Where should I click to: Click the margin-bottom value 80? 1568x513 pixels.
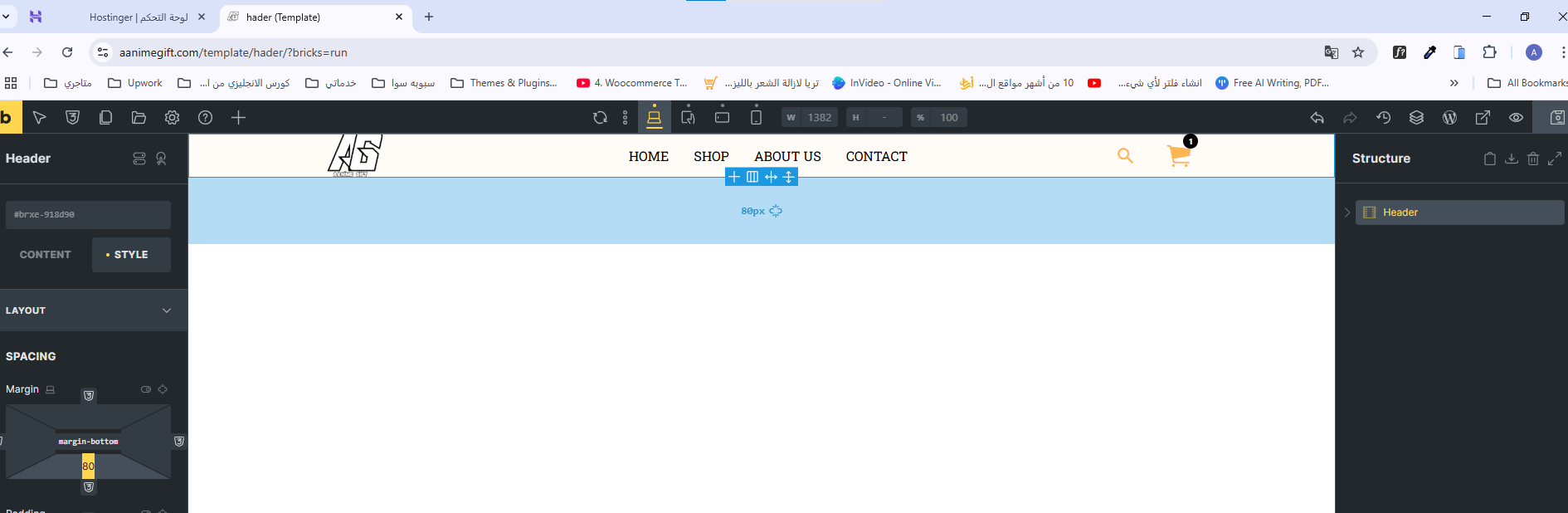click(88, 467)
